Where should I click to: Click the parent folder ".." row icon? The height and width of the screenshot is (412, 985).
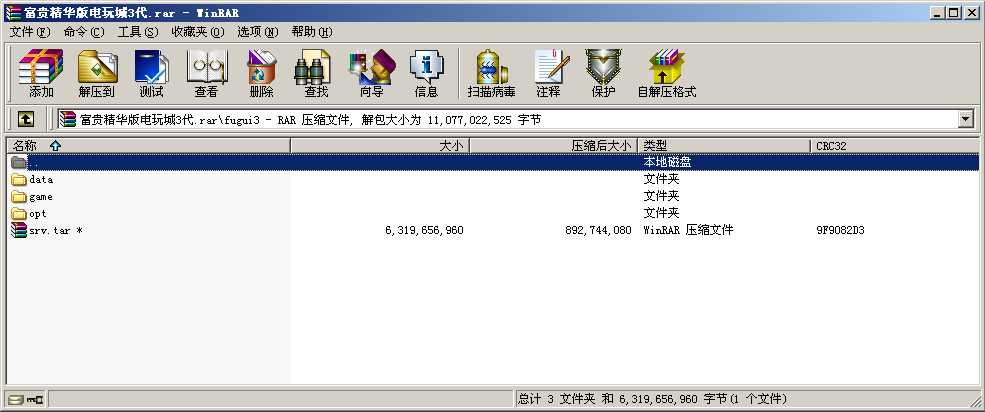point(19,162)
